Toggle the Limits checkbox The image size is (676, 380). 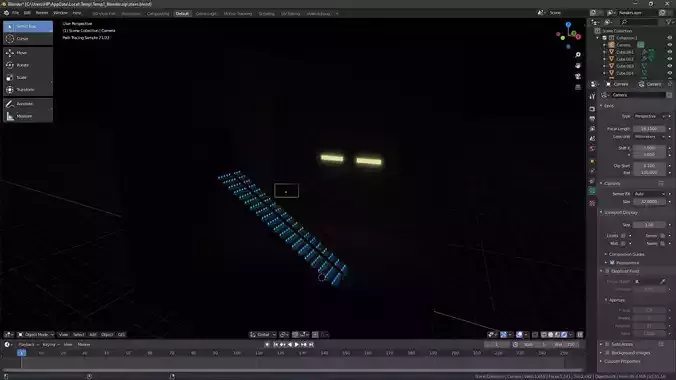623,236
